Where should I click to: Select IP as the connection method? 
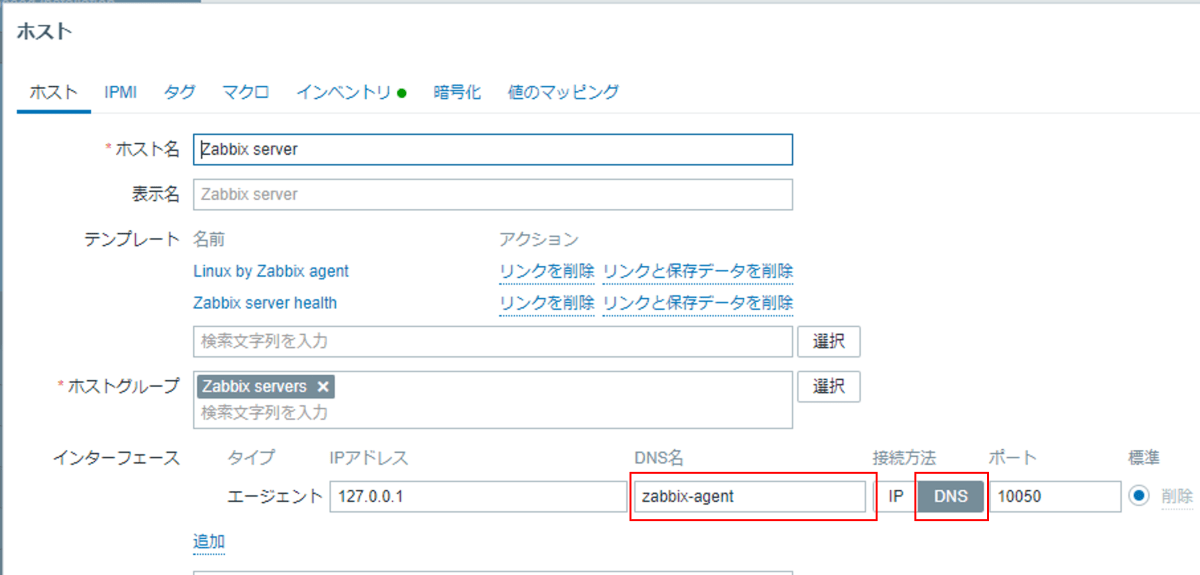(896, 496)
